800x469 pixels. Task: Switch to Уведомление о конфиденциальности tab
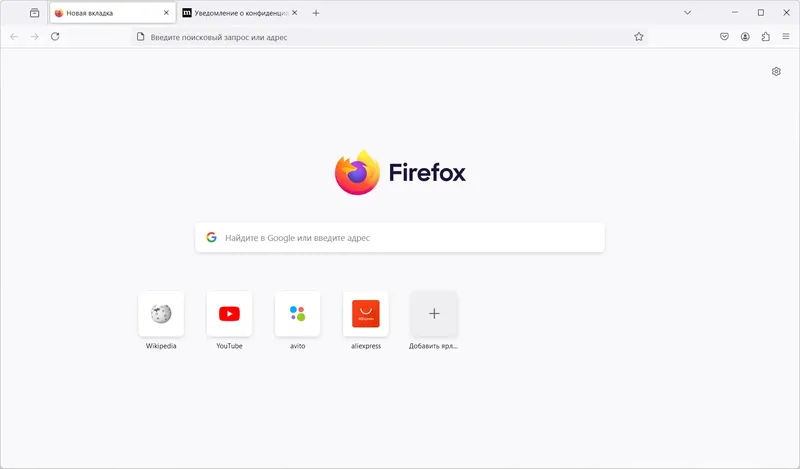tap(236, 13)
